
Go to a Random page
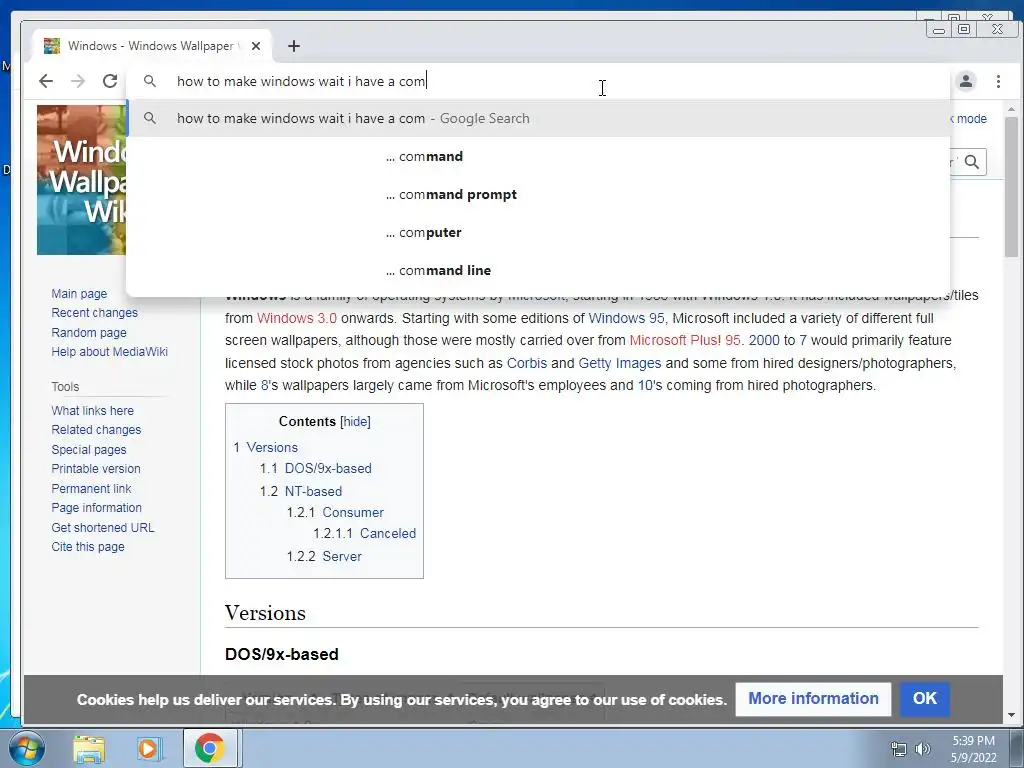pos(89,332)
